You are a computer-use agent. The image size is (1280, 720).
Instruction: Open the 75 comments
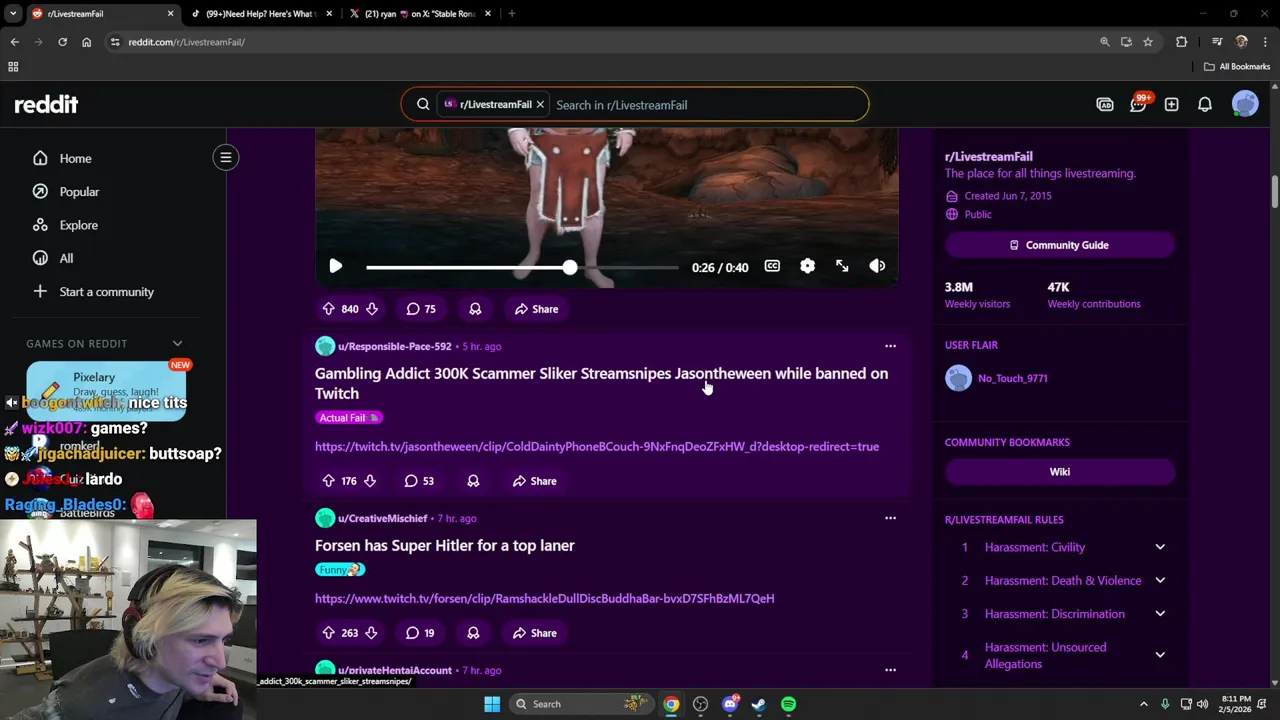click(x=421, y=309)
